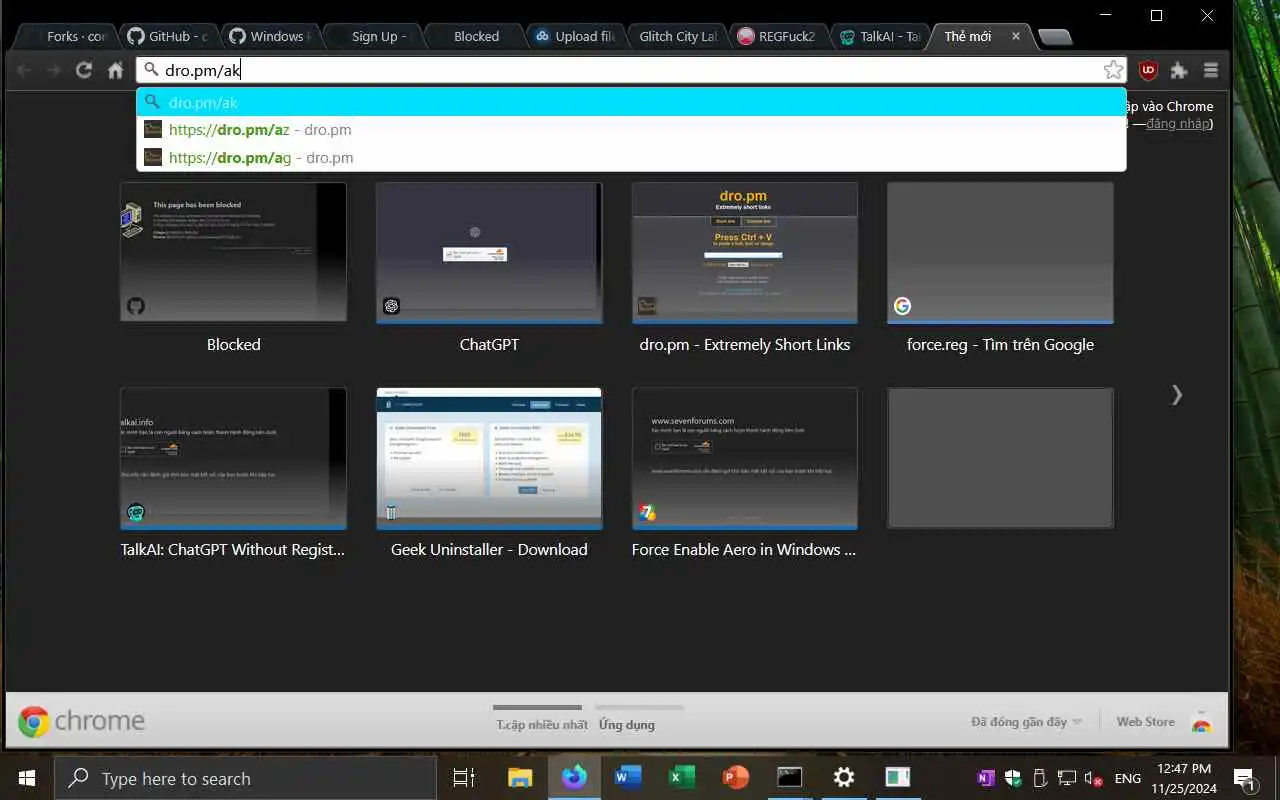Click the next page chevron arrow

pyautogui.click(x=1177, y=395)
